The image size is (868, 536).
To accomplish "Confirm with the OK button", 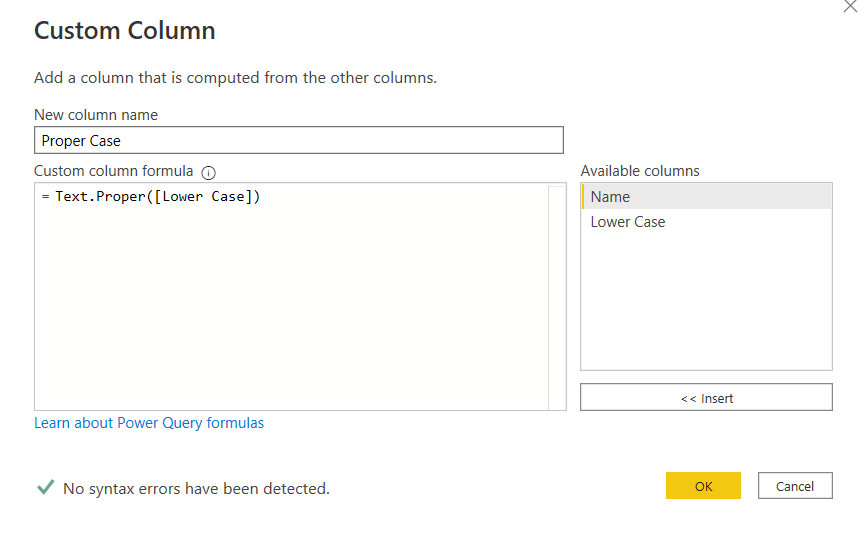I will point(703,486).
